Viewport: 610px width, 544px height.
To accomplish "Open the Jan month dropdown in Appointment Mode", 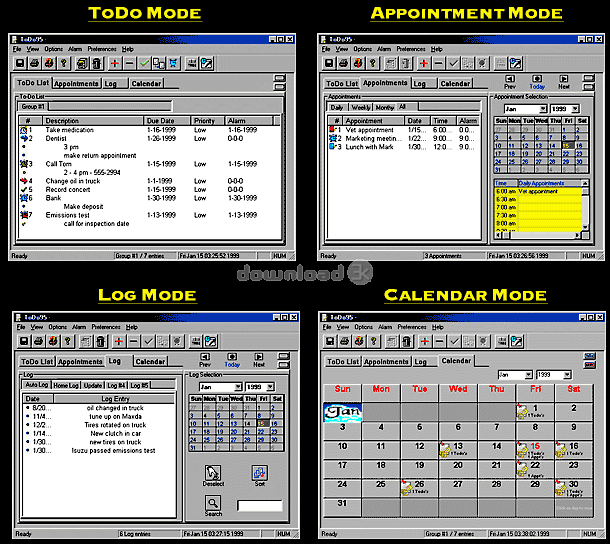I will pyautogui.click(x=543, y=109).
